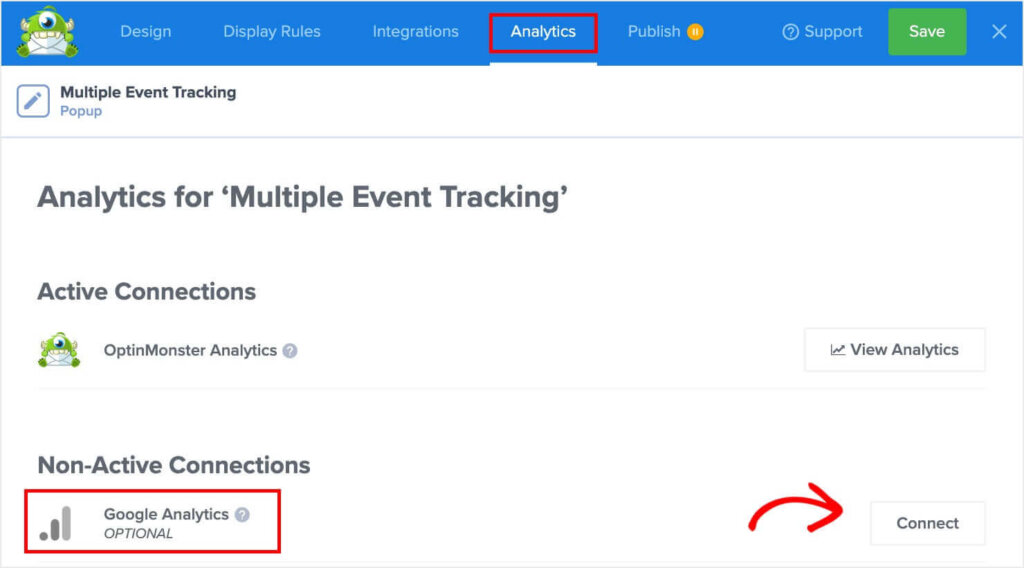
Task: Click the Popup campaign type link
Action: [81, 111]
